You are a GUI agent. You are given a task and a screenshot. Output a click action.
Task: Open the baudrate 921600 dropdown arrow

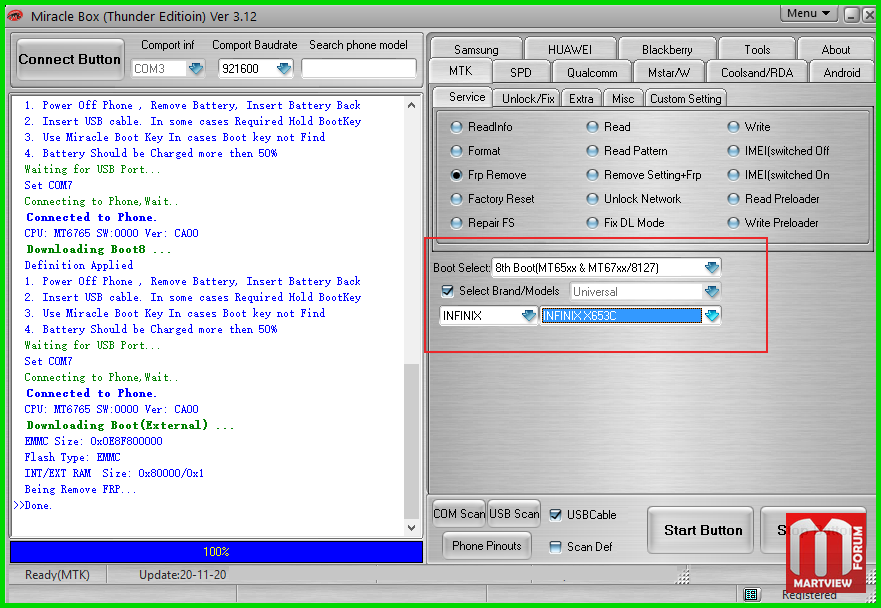[284, 69]
